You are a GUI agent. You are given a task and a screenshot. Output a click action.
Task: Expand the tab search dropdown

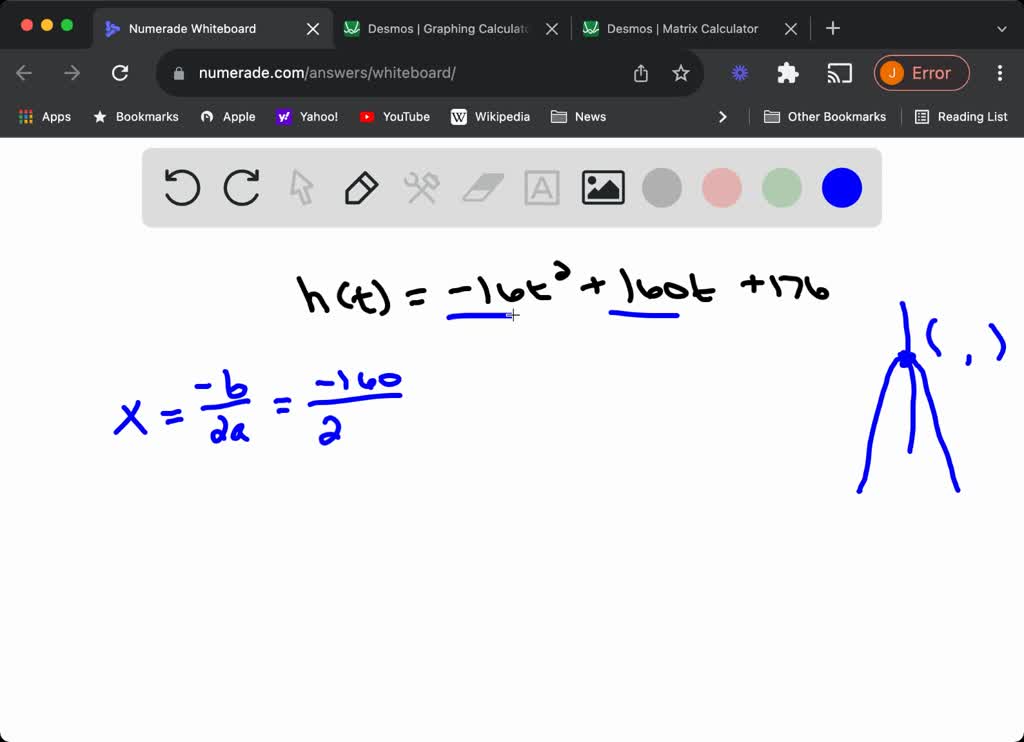click(x=1001, y=29)
